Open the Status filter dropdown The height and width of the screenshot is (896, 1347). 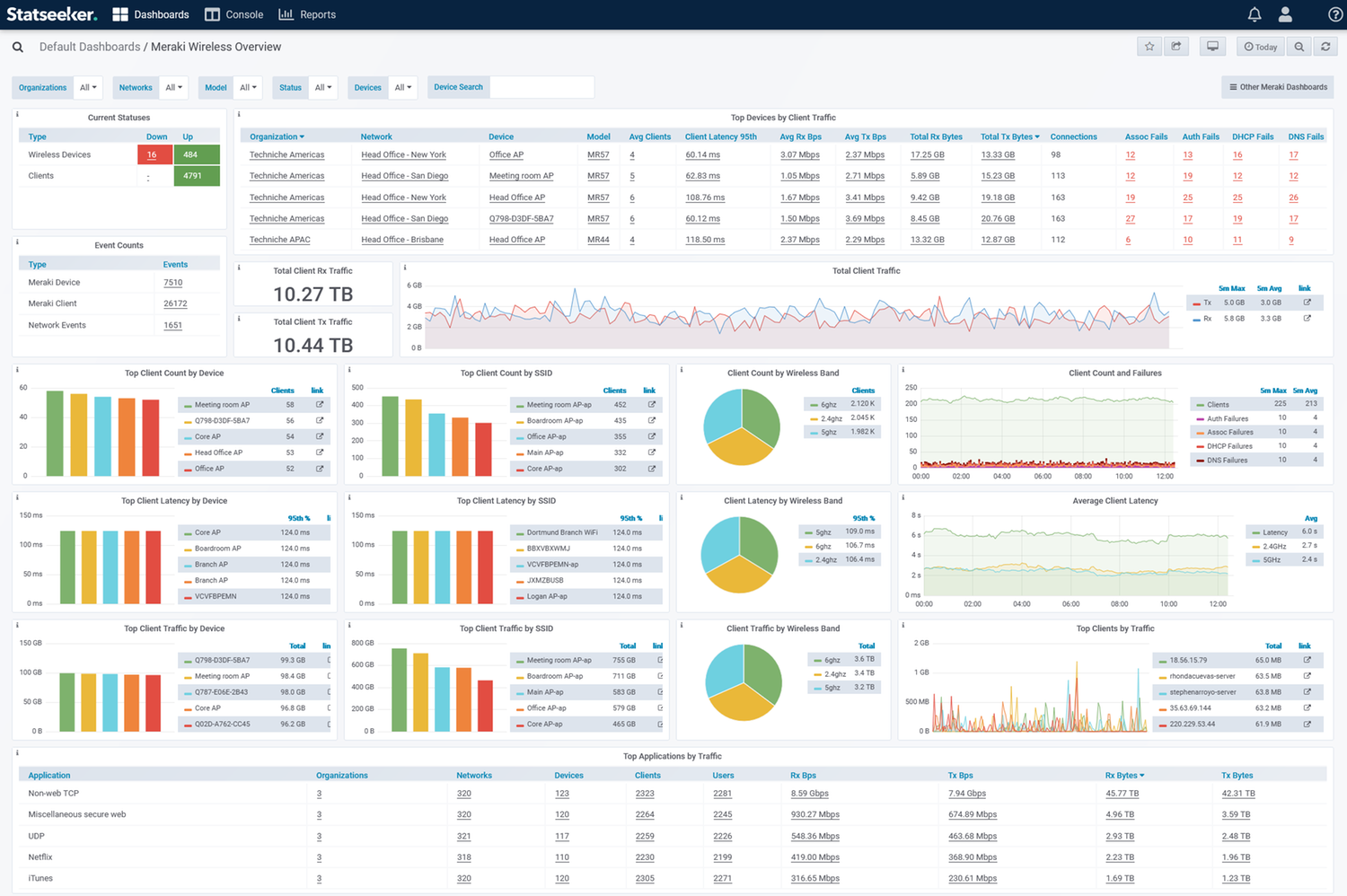coord(323,87)
